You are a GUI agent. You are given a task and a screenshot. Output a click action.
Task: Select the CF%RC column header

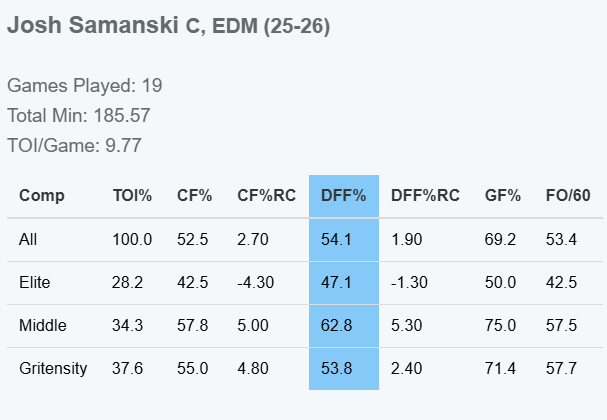[266, 196]
